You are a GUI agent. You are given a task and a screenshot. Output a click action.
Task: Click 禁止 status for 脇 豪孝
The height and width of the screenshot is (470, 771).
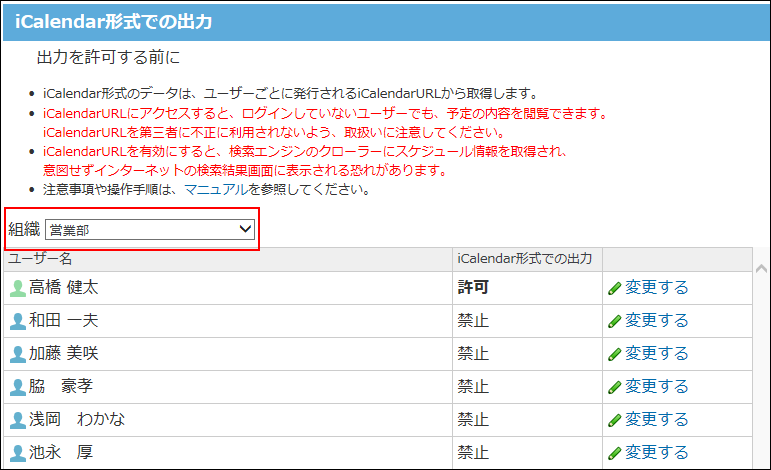(473, 386)
